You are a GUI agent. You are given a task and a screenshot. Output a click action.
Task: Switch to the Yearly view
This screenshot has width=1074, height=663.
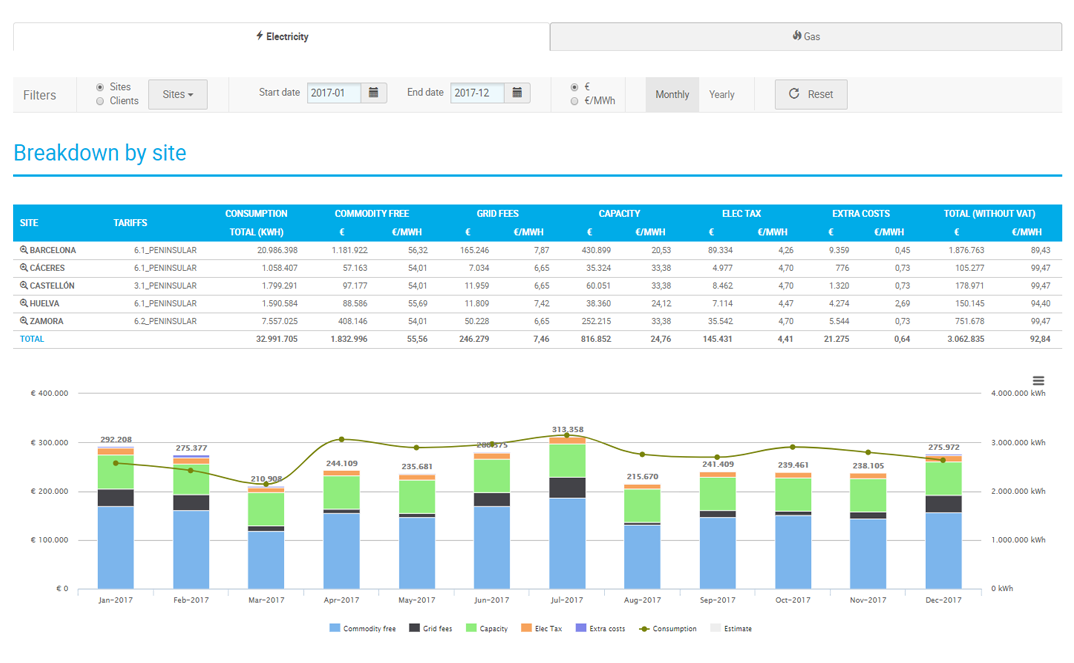point(721,95)
